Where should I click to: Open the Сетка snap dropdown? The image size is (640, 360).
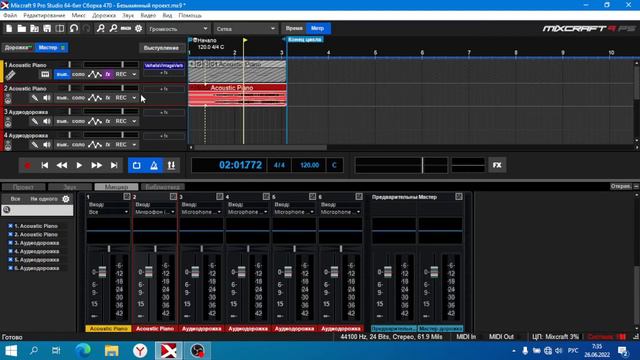(246, 29)
